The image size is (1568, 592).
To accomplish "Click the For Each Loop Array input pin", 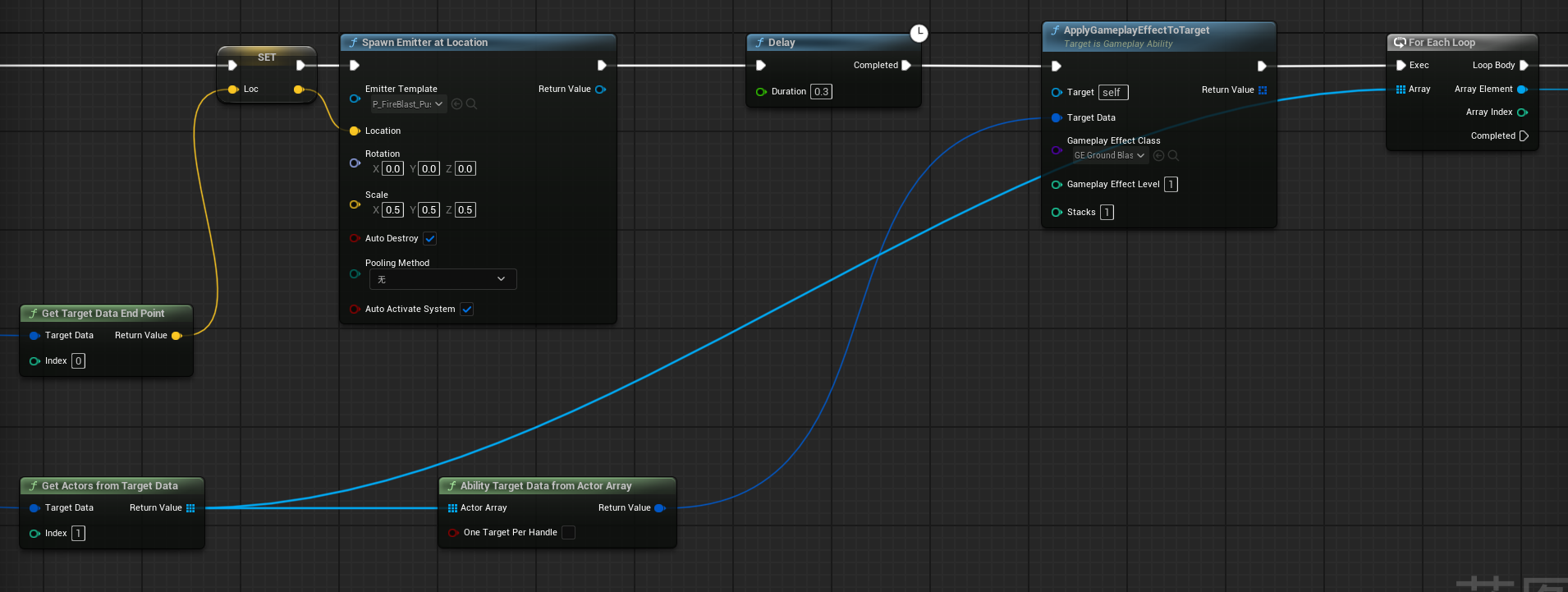I will (x=1401, y=89).
